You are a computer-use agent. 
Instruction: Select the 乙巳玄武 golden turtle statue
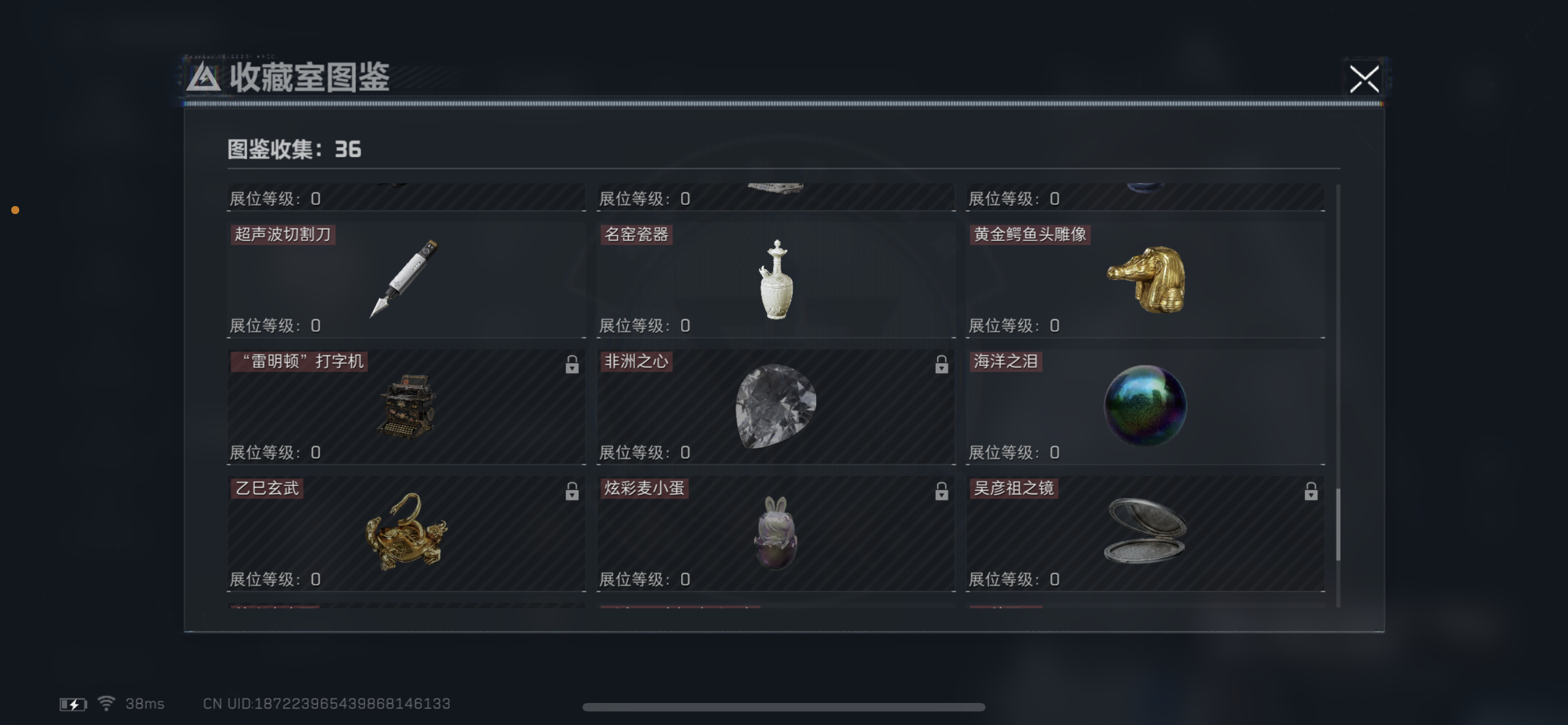click(x=406, y=531)
